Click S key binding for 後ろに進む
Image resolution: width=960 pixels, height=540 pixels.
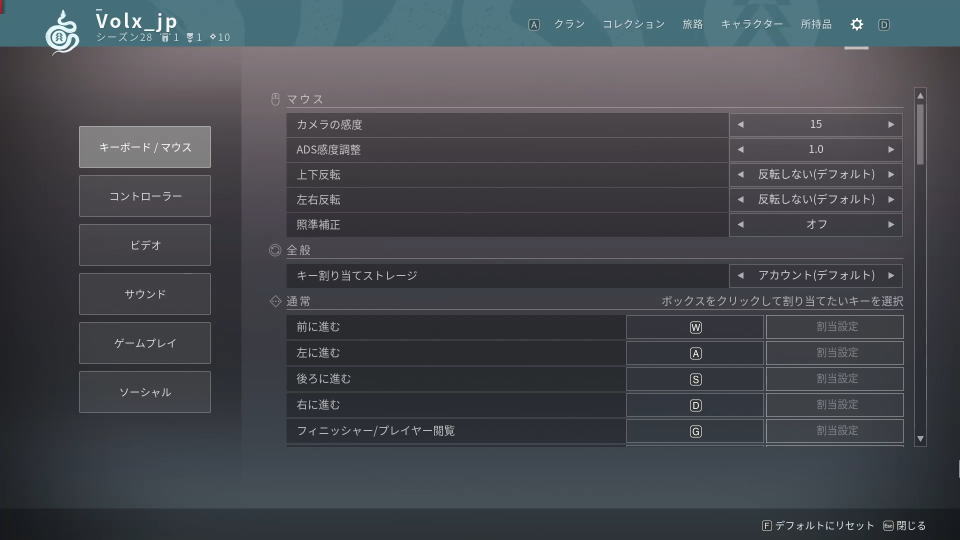(x=695, y=379)
